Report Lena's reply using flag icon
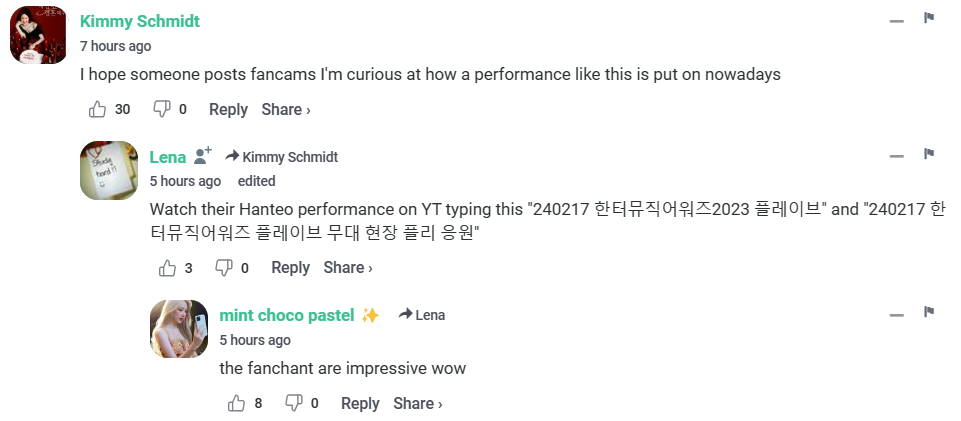This screenshot has width=961, height=421. (929, 154)
